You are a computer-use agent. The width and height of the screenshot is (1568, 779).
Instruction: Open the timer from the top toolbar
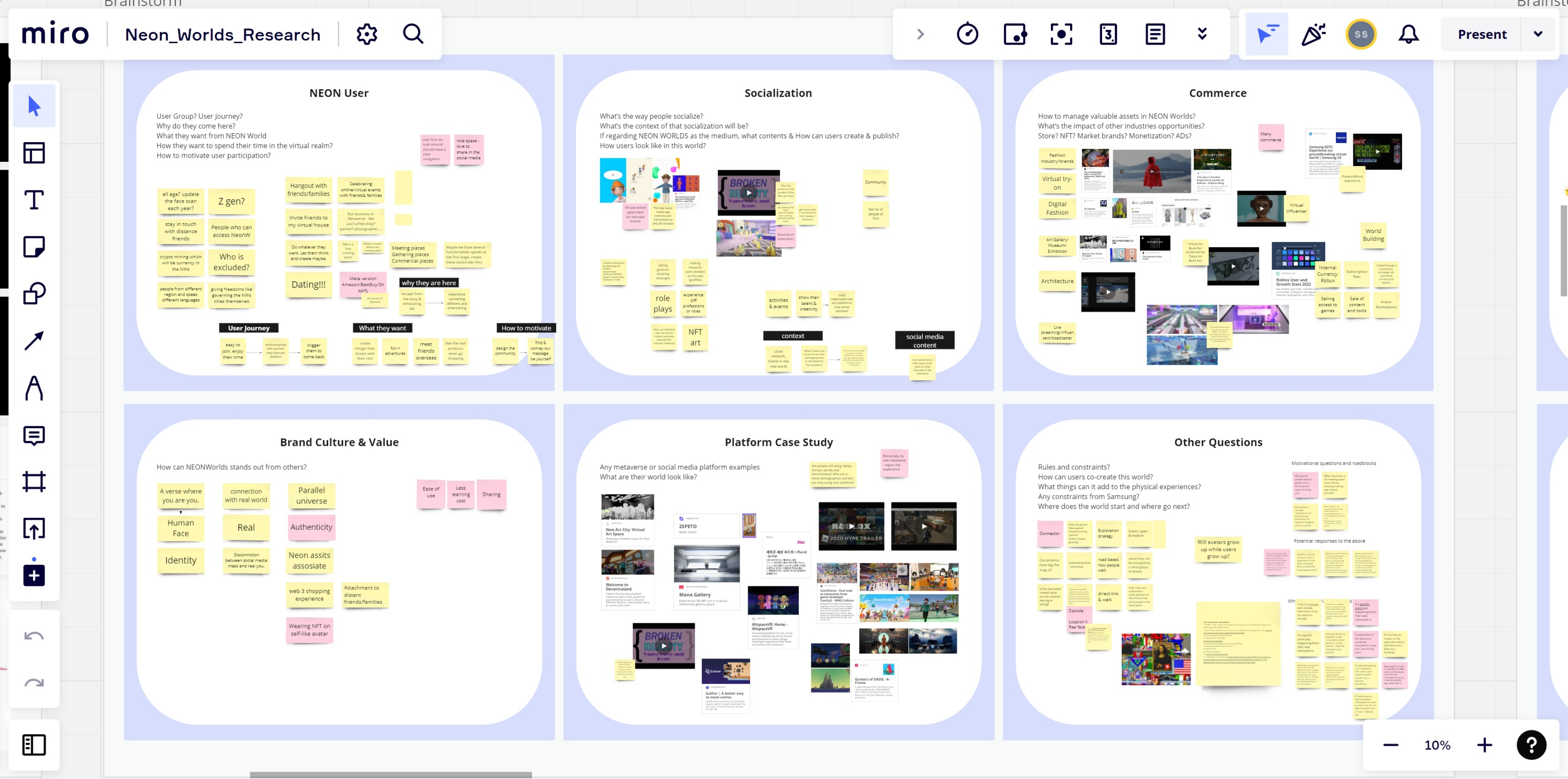[x=967, y=34]
